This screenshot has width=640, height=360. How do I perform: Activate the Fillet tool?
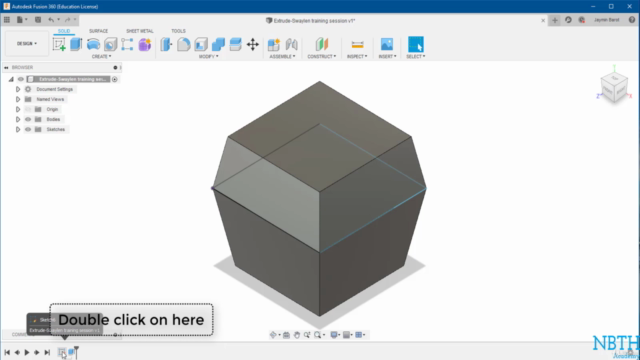coord(184,44)
